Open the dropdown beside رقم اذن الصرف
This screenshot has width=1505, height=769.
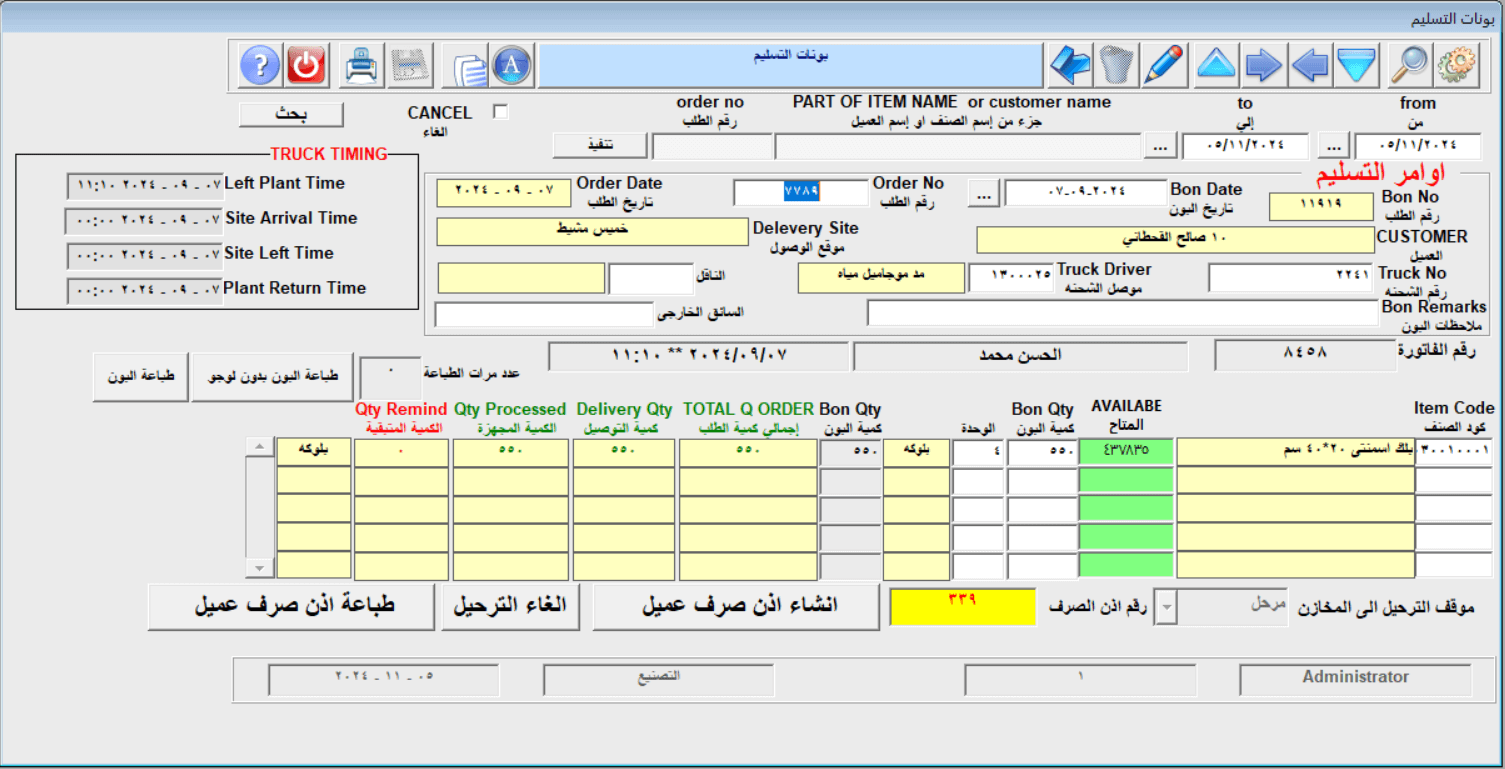1166,607
